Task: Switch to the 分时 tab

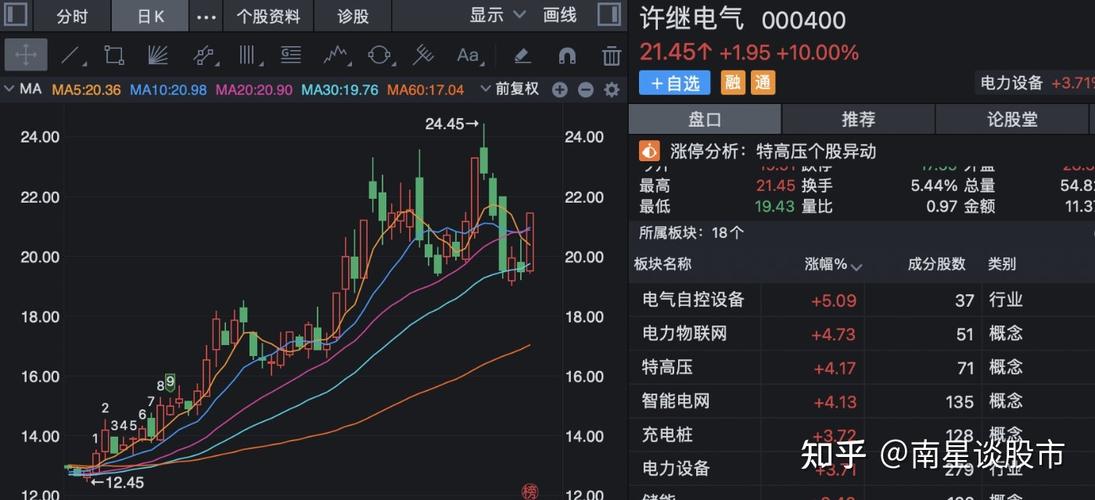Action: click(72, 16)
